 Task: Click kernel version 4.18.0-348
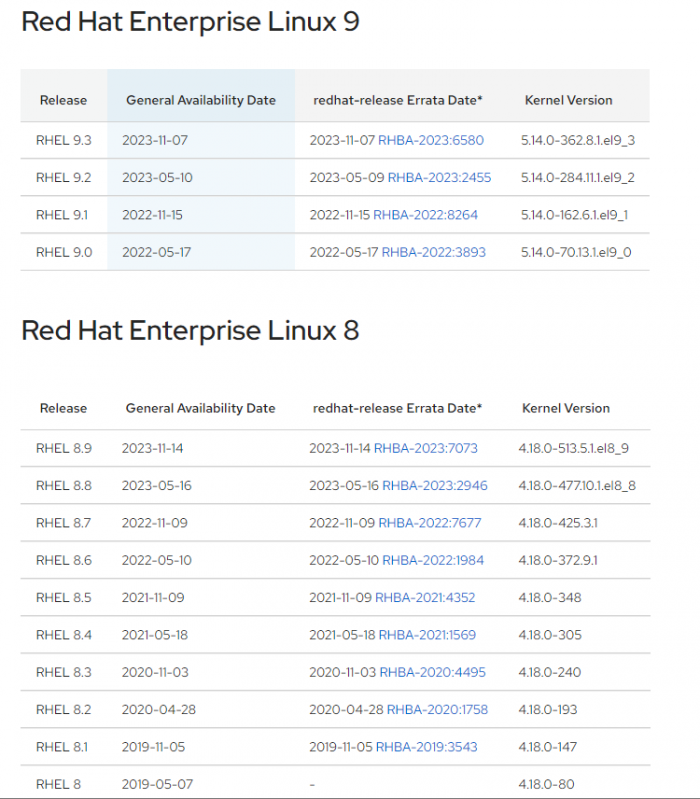[550, 597]
